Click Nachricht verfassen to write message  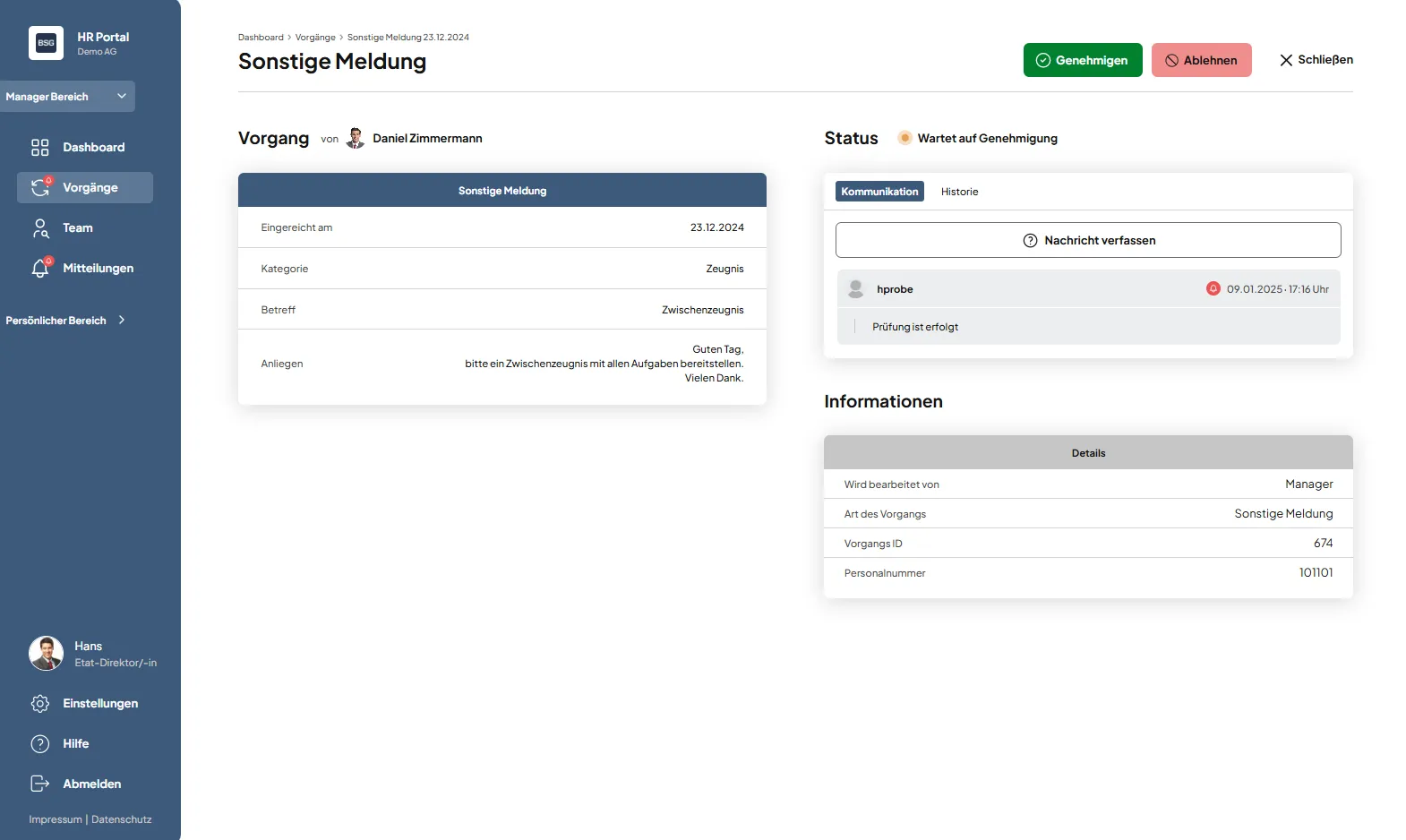pos(1087,240)
